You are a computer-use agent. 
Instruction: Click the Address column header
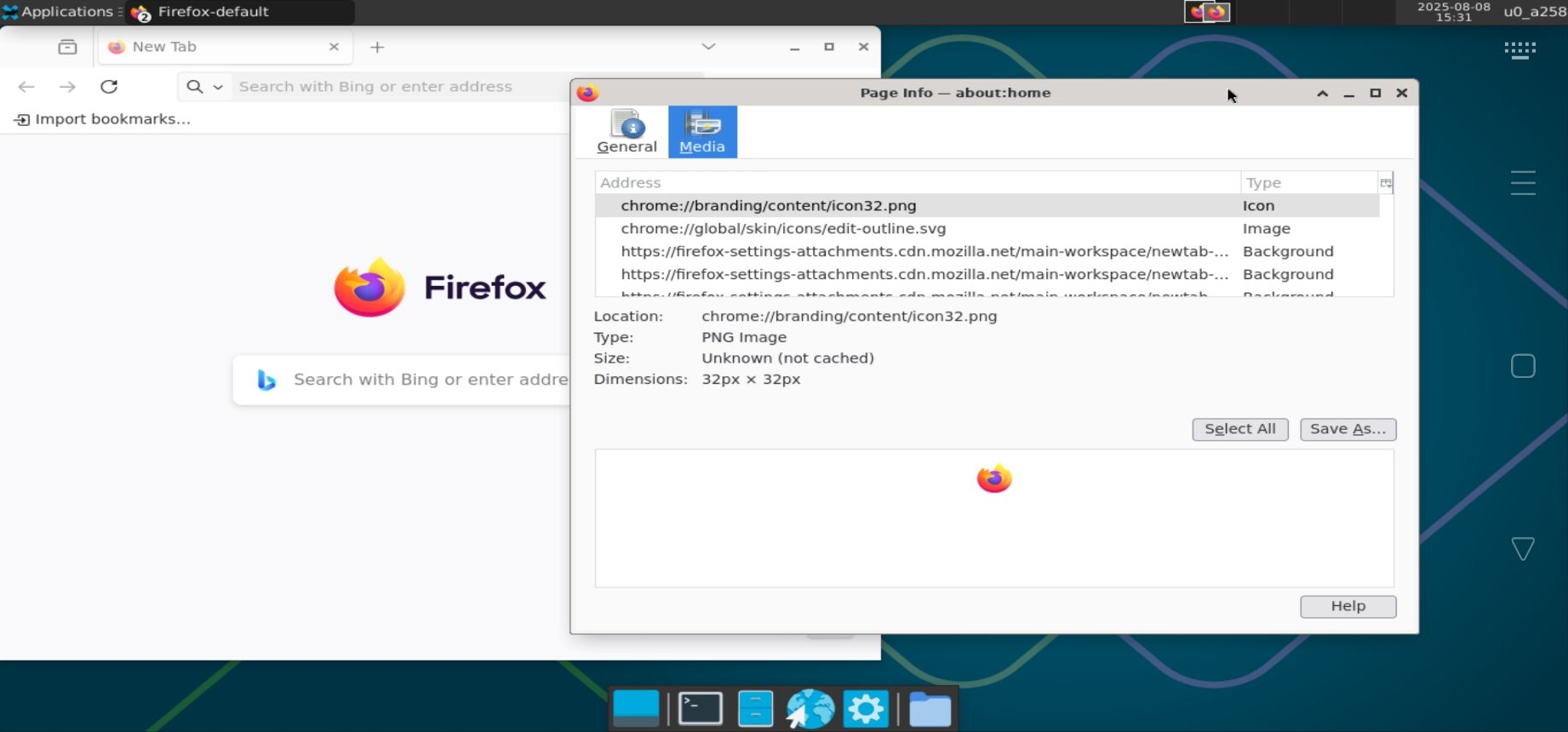[x=918, y=182]
